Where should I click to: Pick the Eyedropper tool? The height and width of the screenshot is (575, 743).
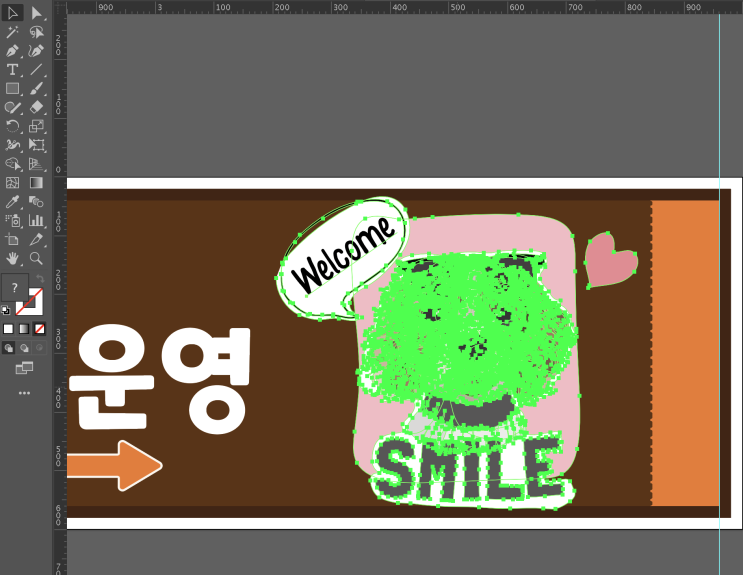(12, 202)
